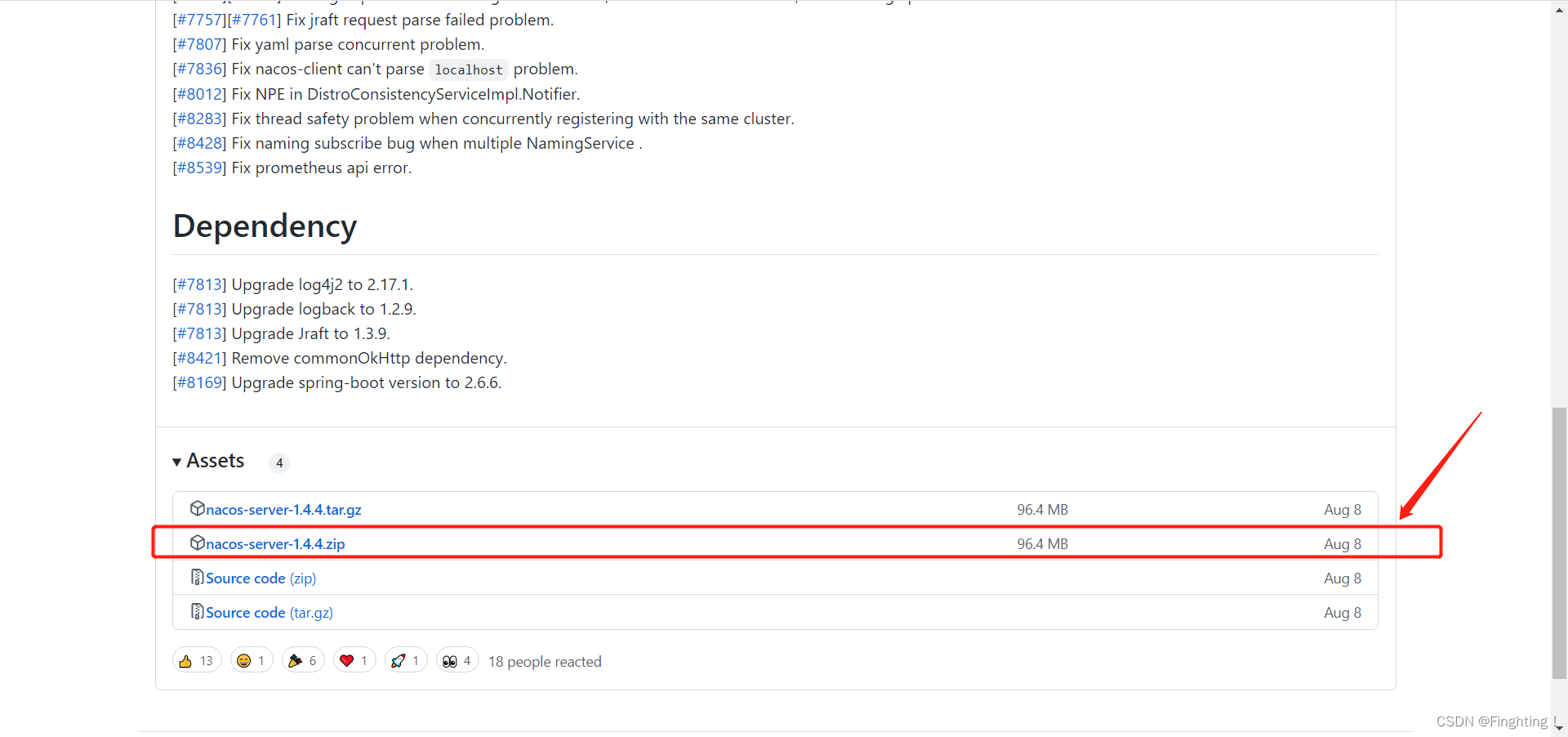The height and width of the screenshot is (737, 1568).
Task: Click the Assets count badge showing 4
Action: point(279,462)
